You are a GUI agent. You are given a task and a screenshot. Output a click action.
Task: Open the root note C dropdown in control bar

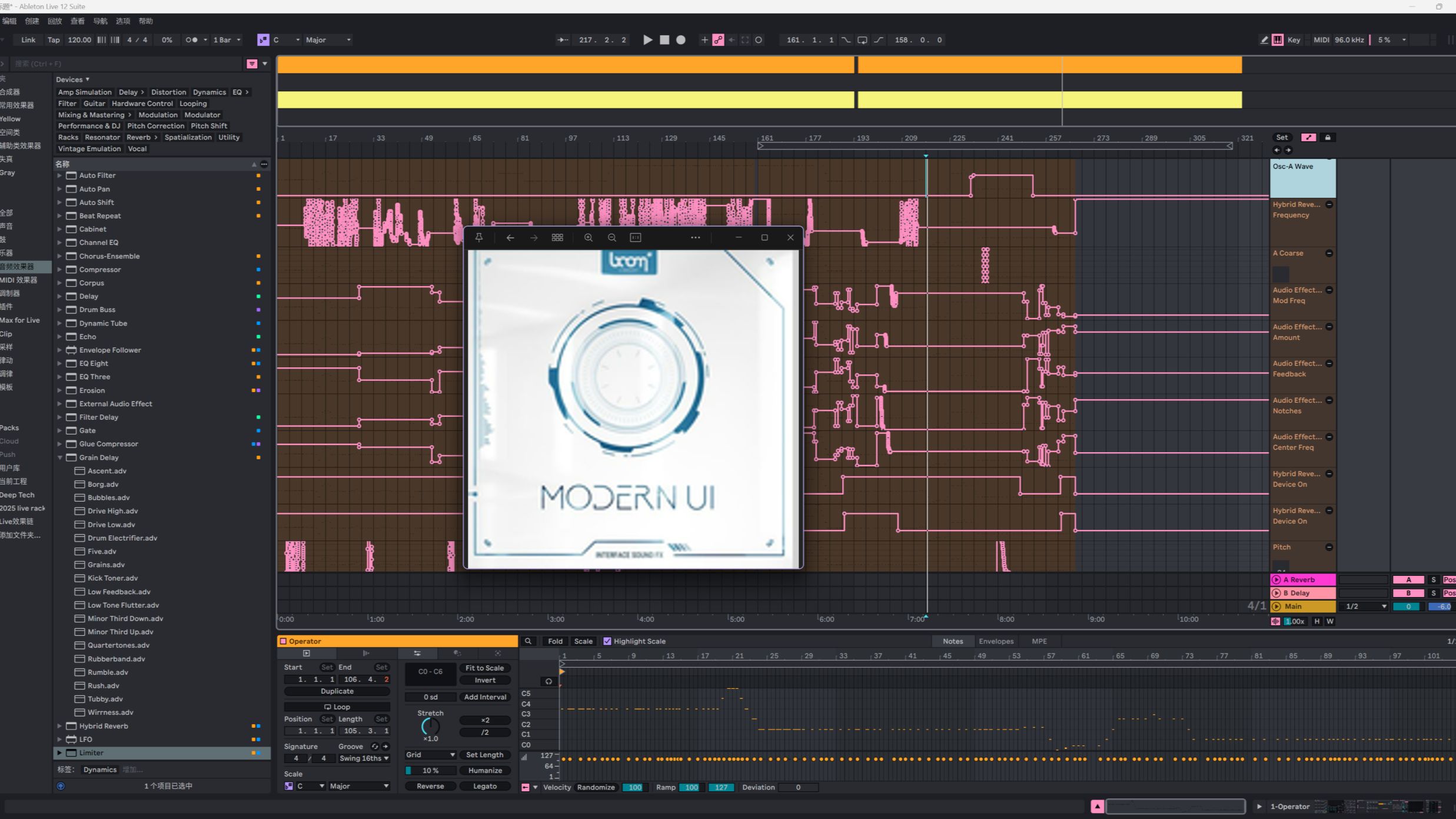point(286,40)
